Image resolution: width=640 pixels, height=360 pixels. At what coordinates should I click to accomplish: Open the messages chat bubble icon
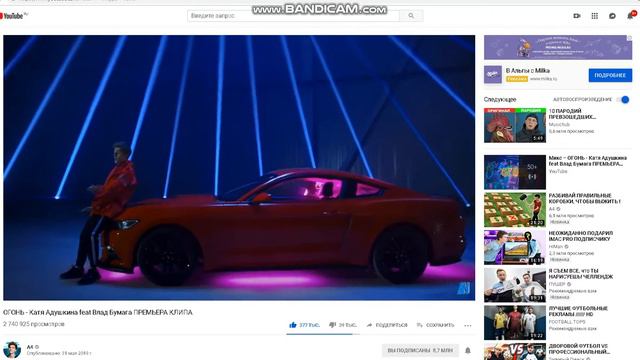pyautogui.click(x=612, y=16)
